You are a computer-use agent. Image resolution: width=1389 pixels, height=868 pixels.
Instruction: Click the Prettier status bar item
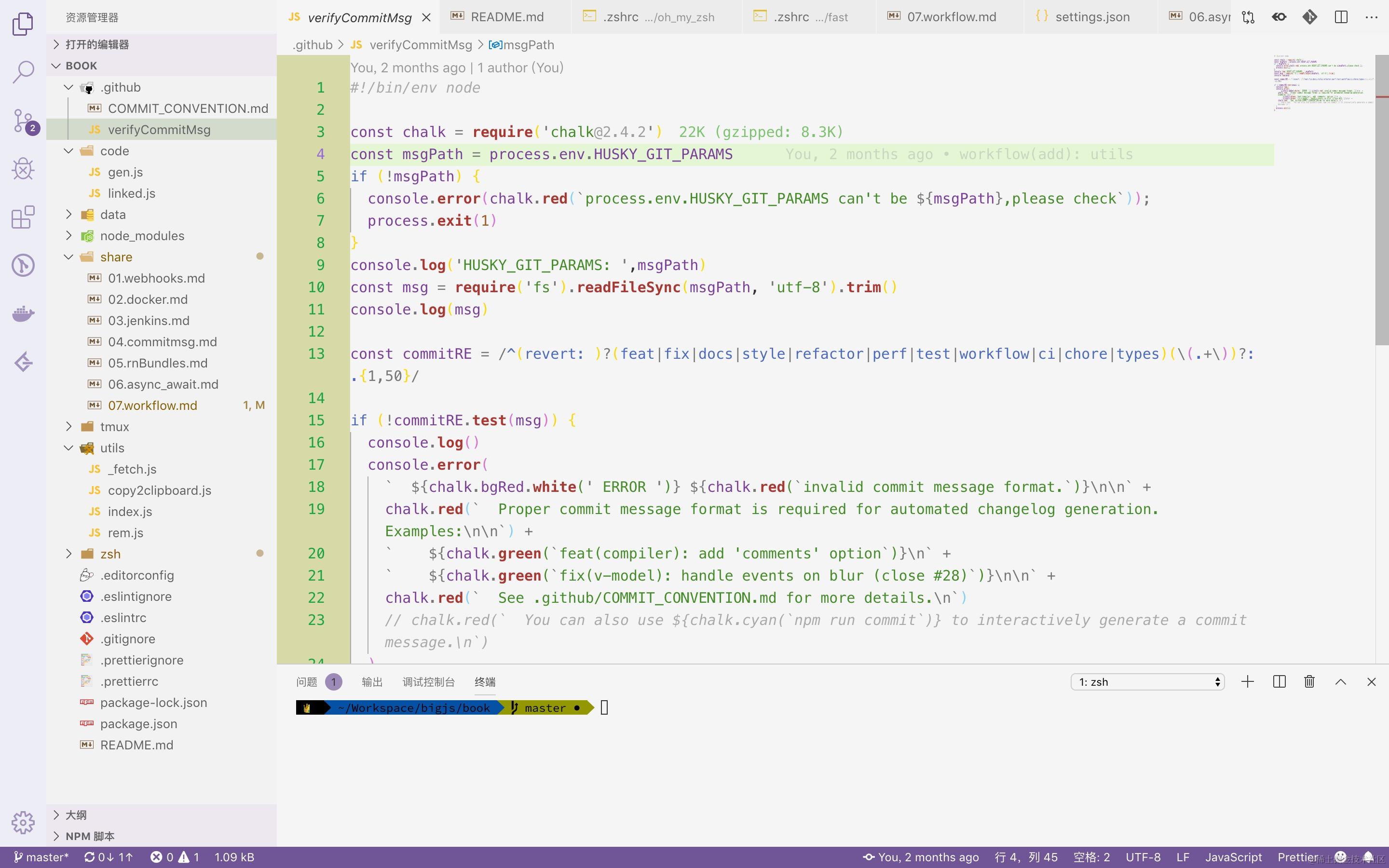(x=1298, y=856)
